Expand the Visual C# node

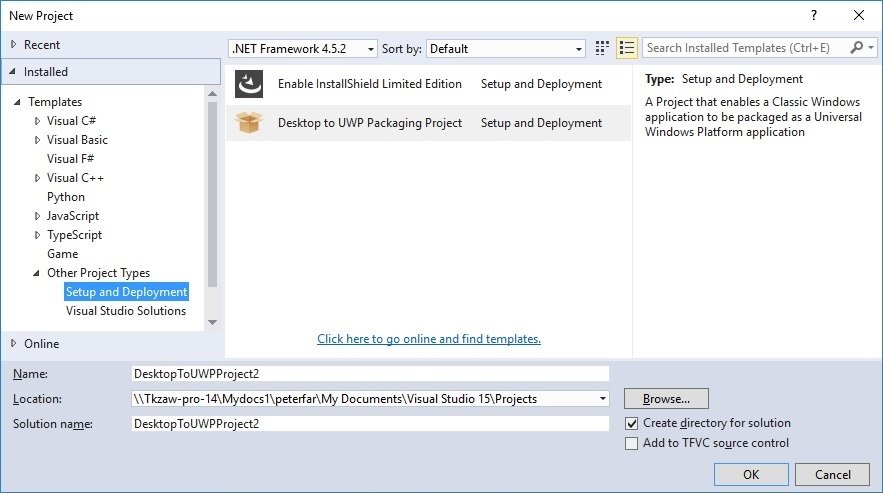(37, 121)
